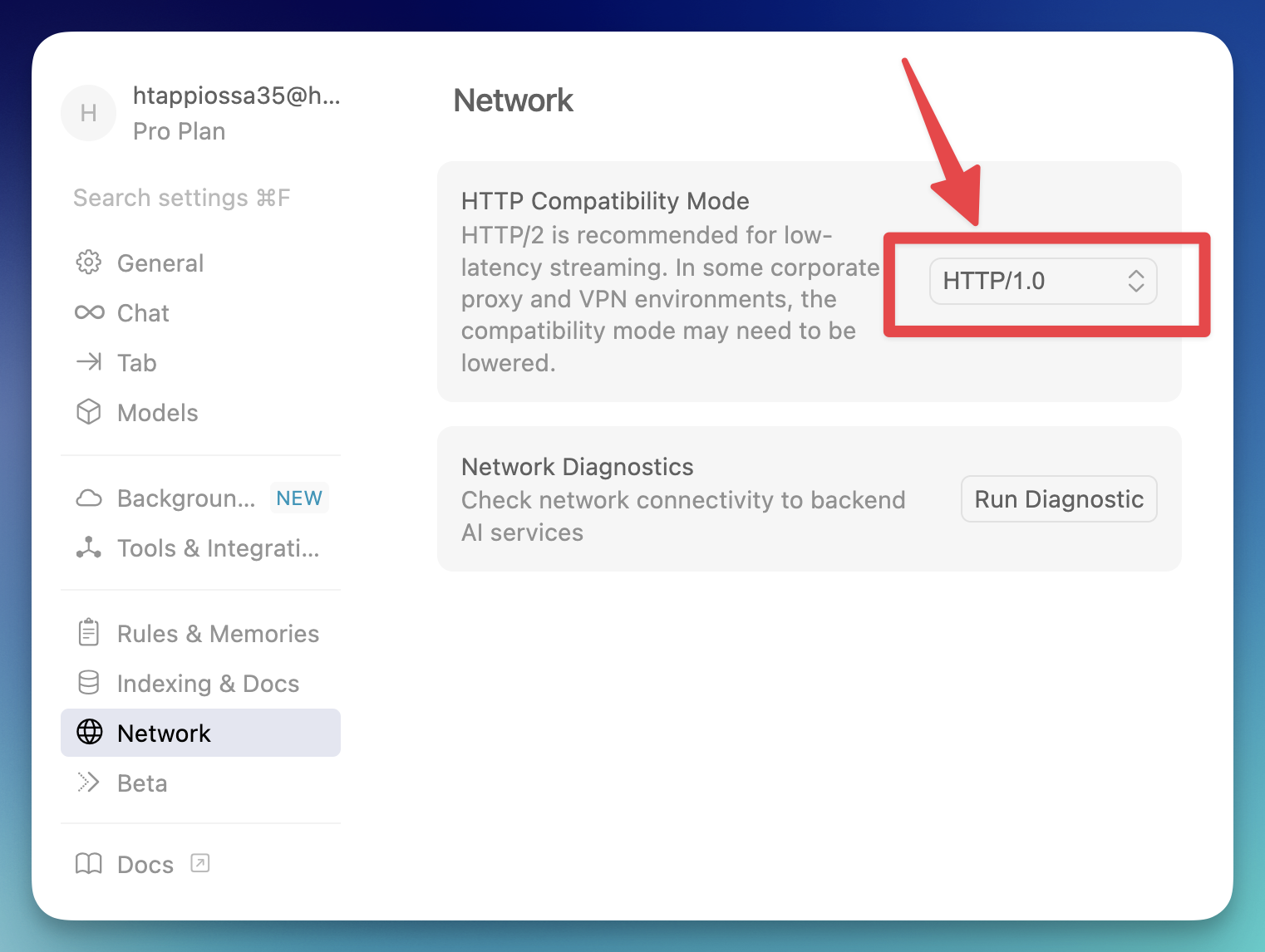This screenshot has height=952, width=1265.
Task: Click the account avatar with letter H
Action: [x=88, y=113]
